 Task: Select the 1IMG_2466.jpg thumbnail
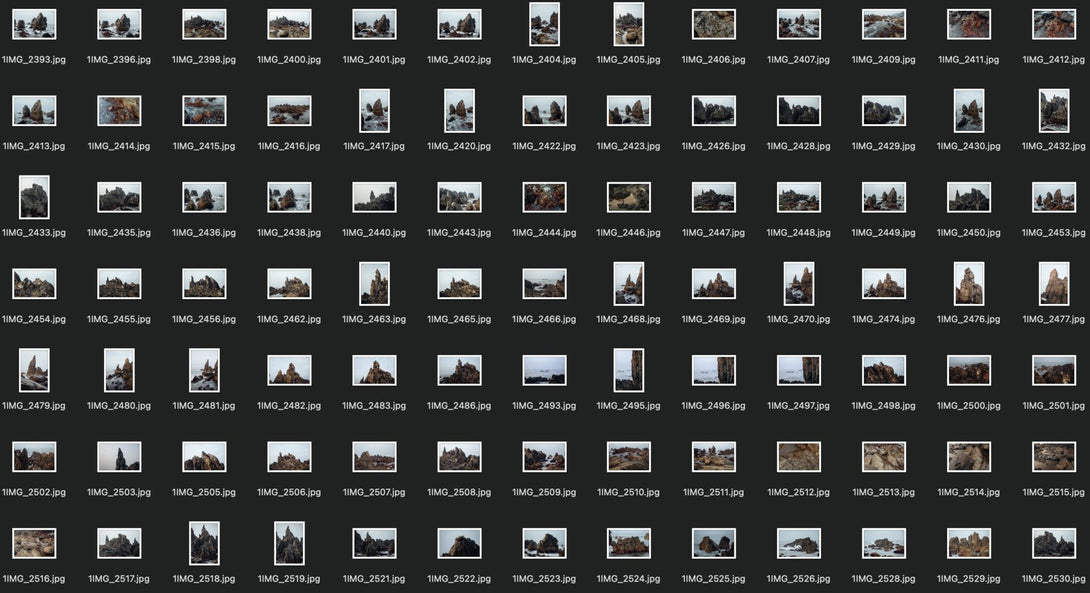pyautogui.click(x=544, y=284)
